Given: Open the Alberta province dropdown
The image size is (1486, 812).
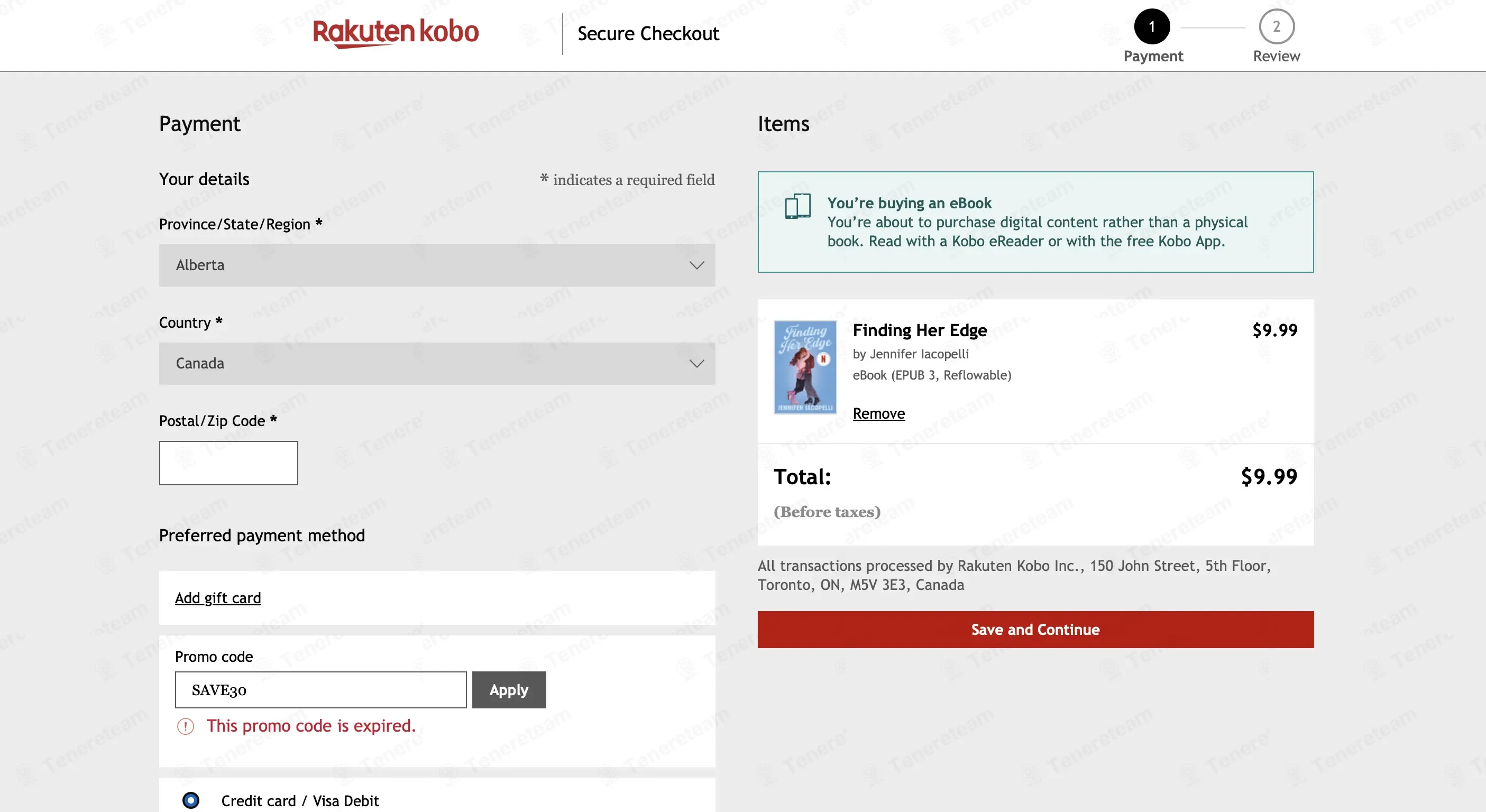Looking at the screenshot, I should pyautogui.click(x=437, y=265).
